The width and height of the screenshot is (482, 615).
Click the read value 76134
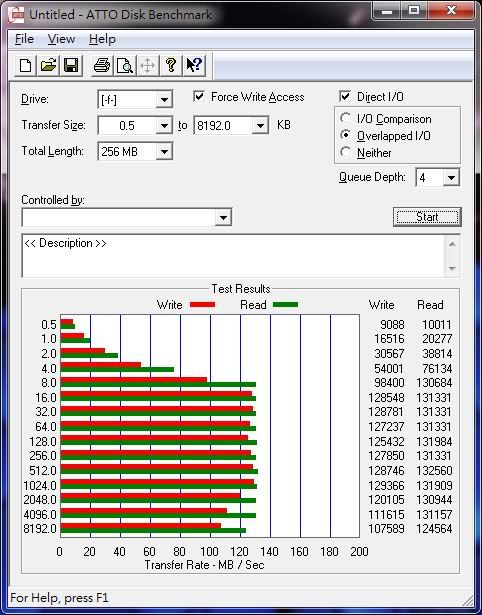[x=437, y=369]
